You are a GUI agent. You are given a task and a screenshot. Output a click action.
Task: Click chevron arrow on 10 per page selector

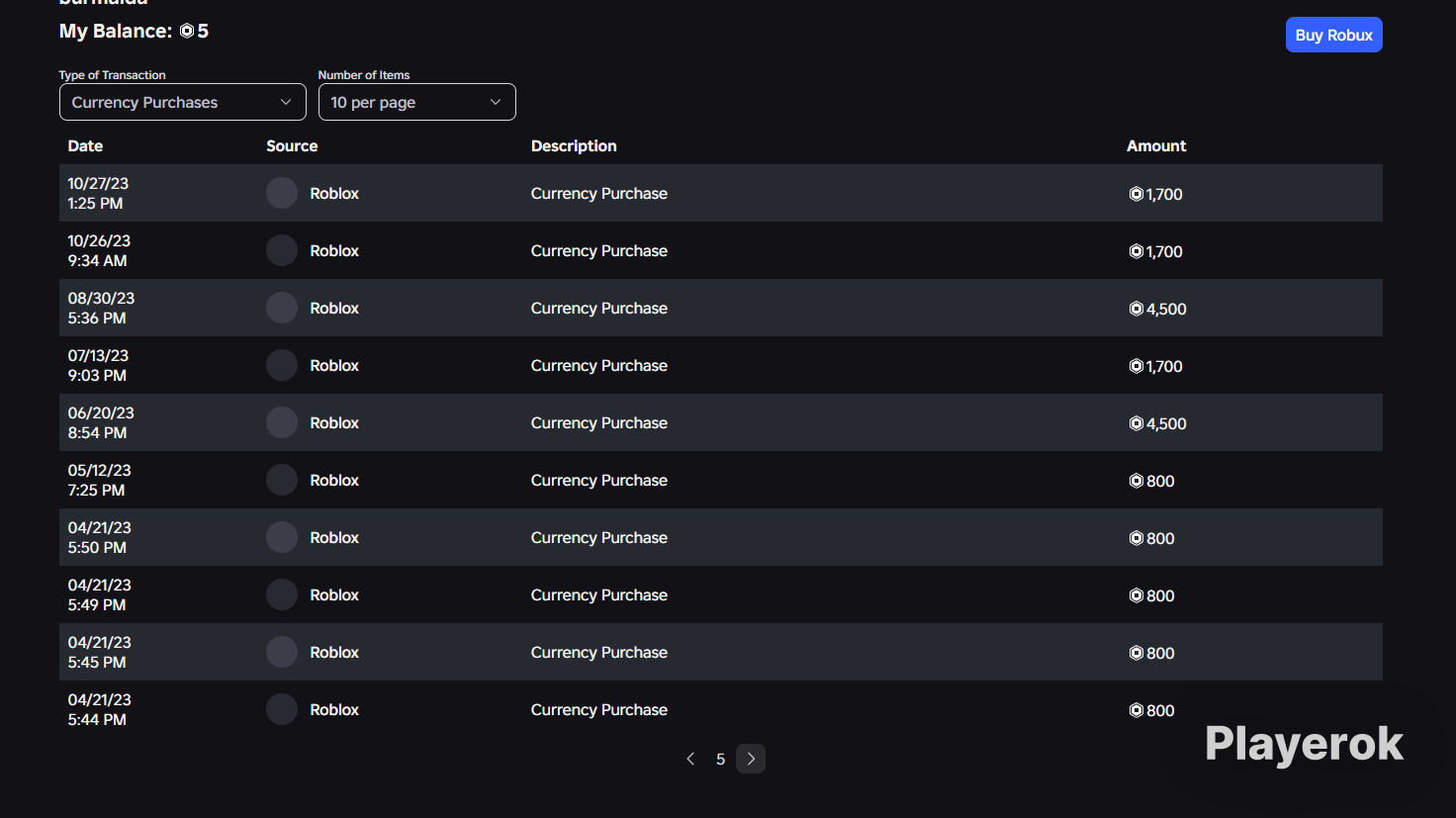496,102
